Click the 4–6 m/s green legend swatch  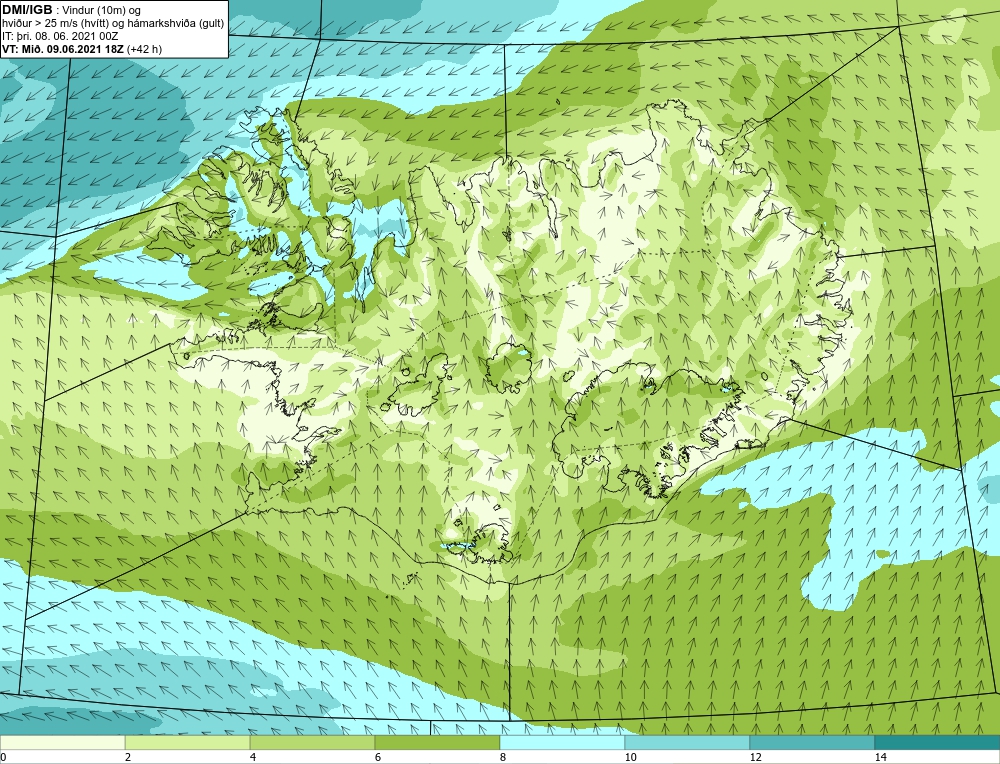tap(312, 742)
